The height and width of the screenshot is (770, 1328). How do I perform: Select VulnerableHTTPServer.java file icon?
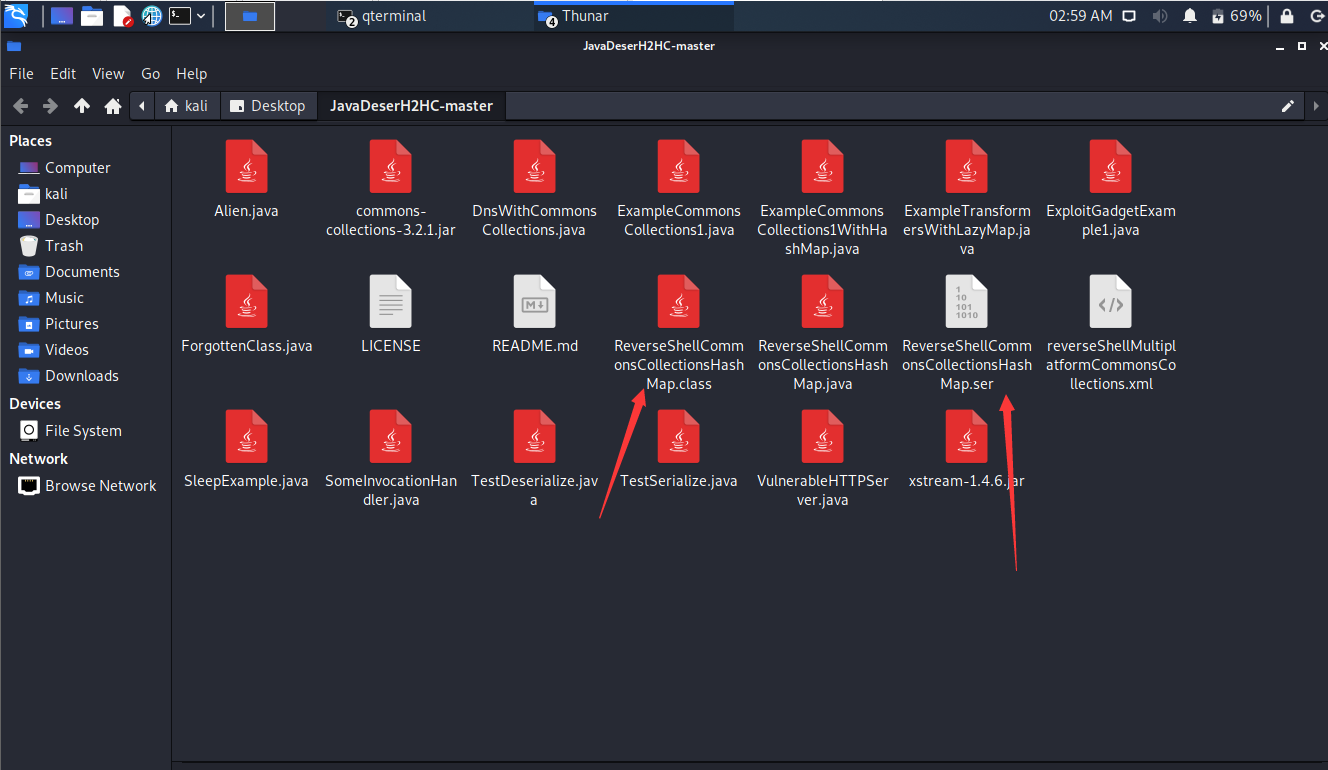coord(822,436)
